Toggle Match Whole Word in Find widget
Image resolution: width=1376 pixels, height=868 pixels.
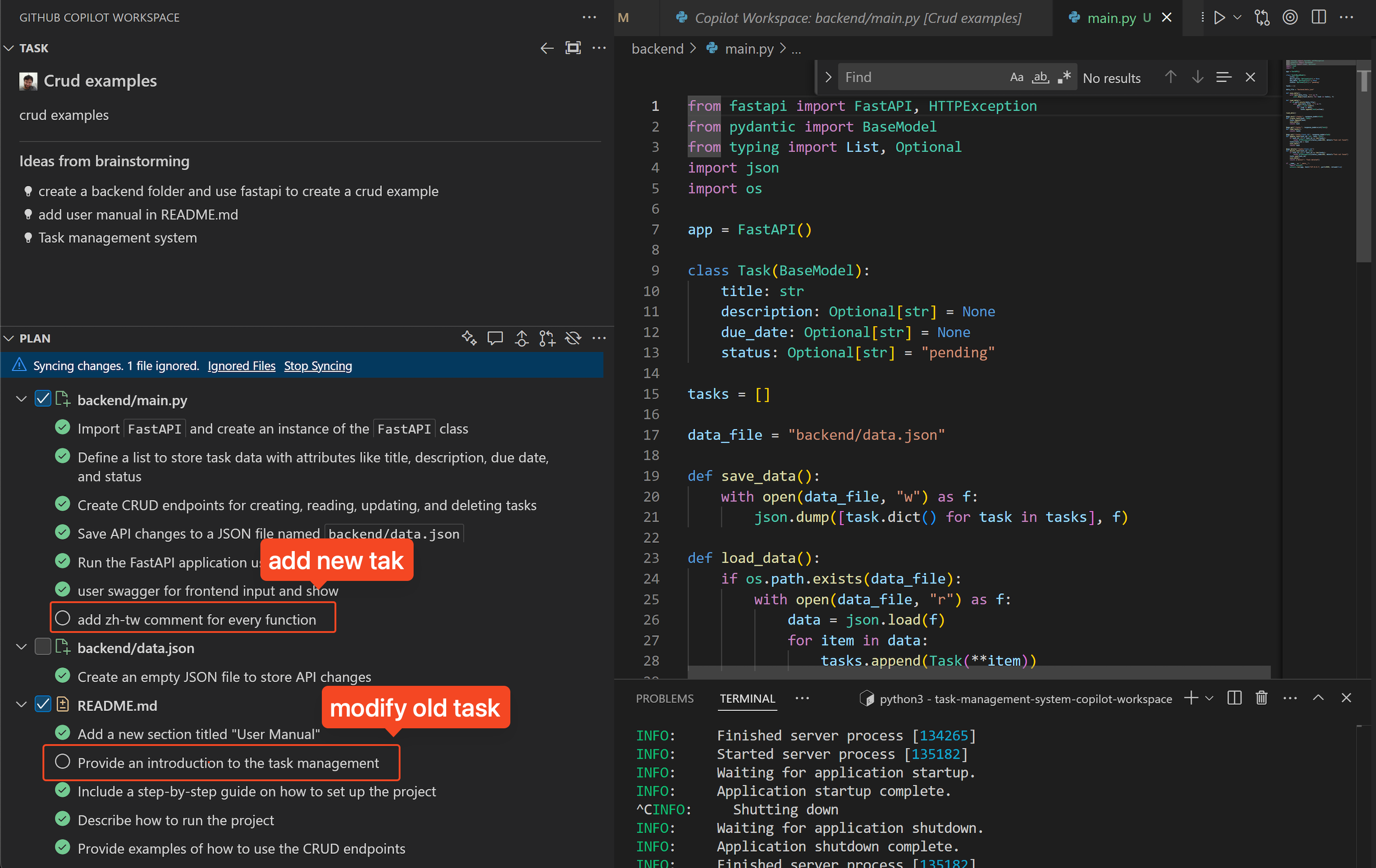[1041, 77]
